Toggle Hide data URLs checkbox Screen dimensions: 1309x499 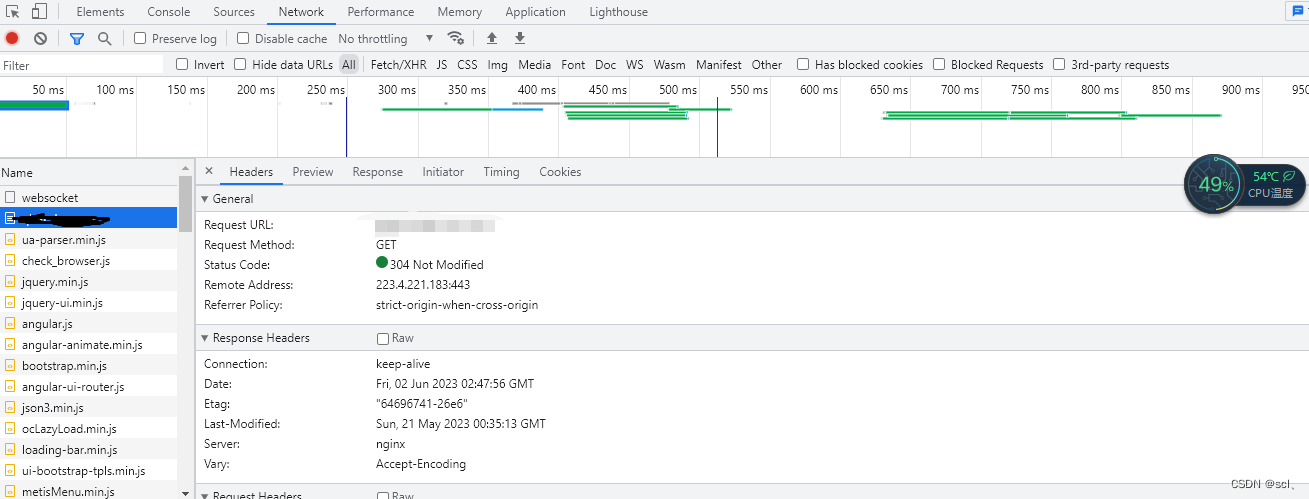point(240,64)
